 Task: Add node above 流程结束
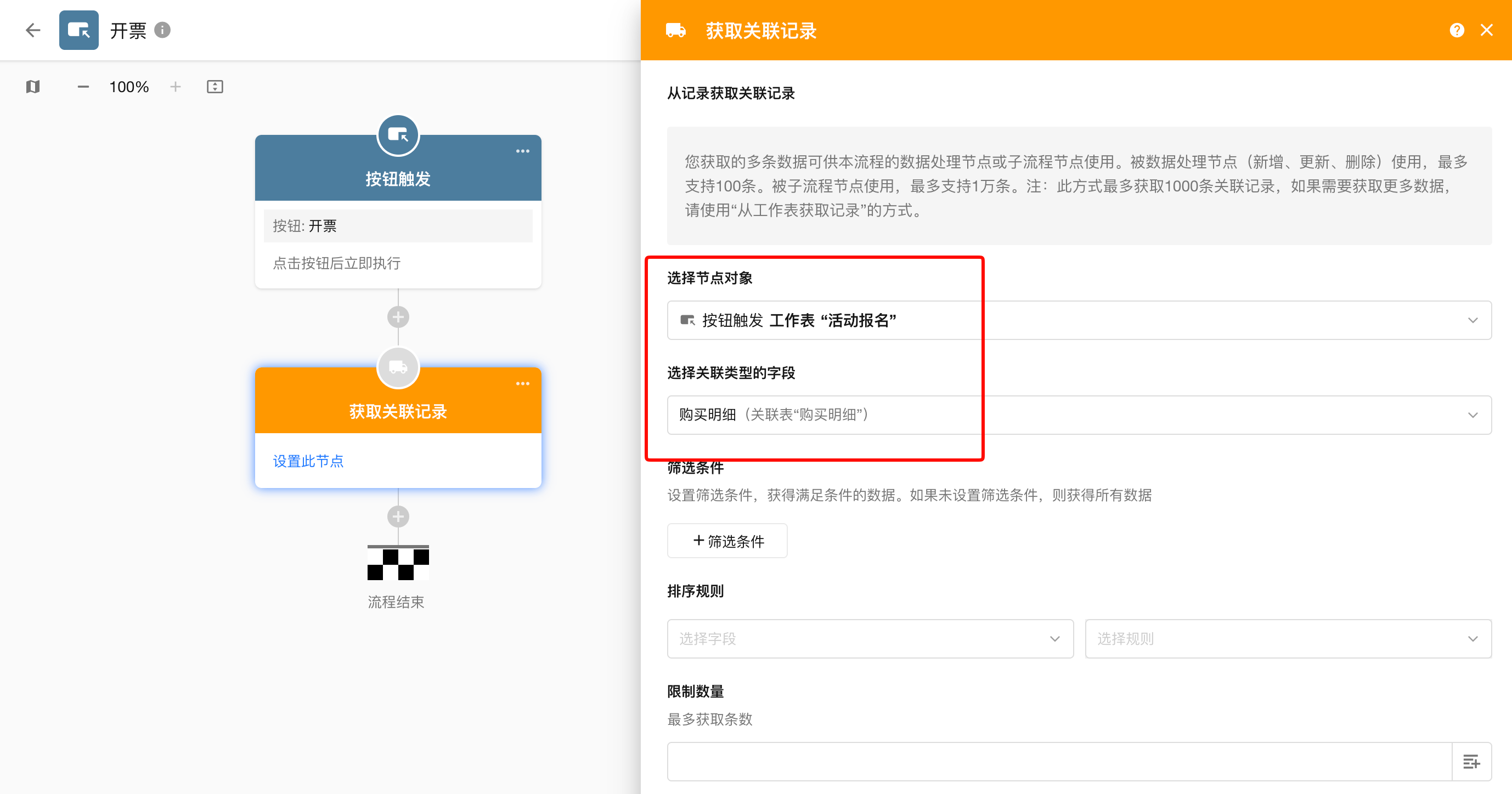pyautogui.click(x=398, y=517)
